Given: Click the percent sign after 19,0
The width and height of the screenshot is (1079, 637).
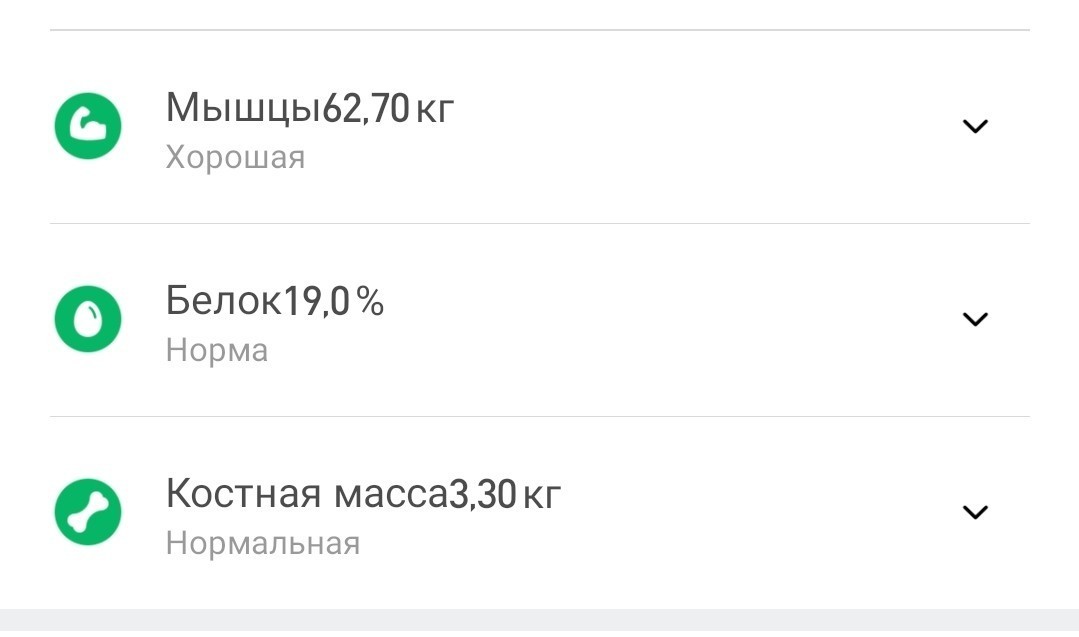Looking at the screenshot, I should 370,301.
